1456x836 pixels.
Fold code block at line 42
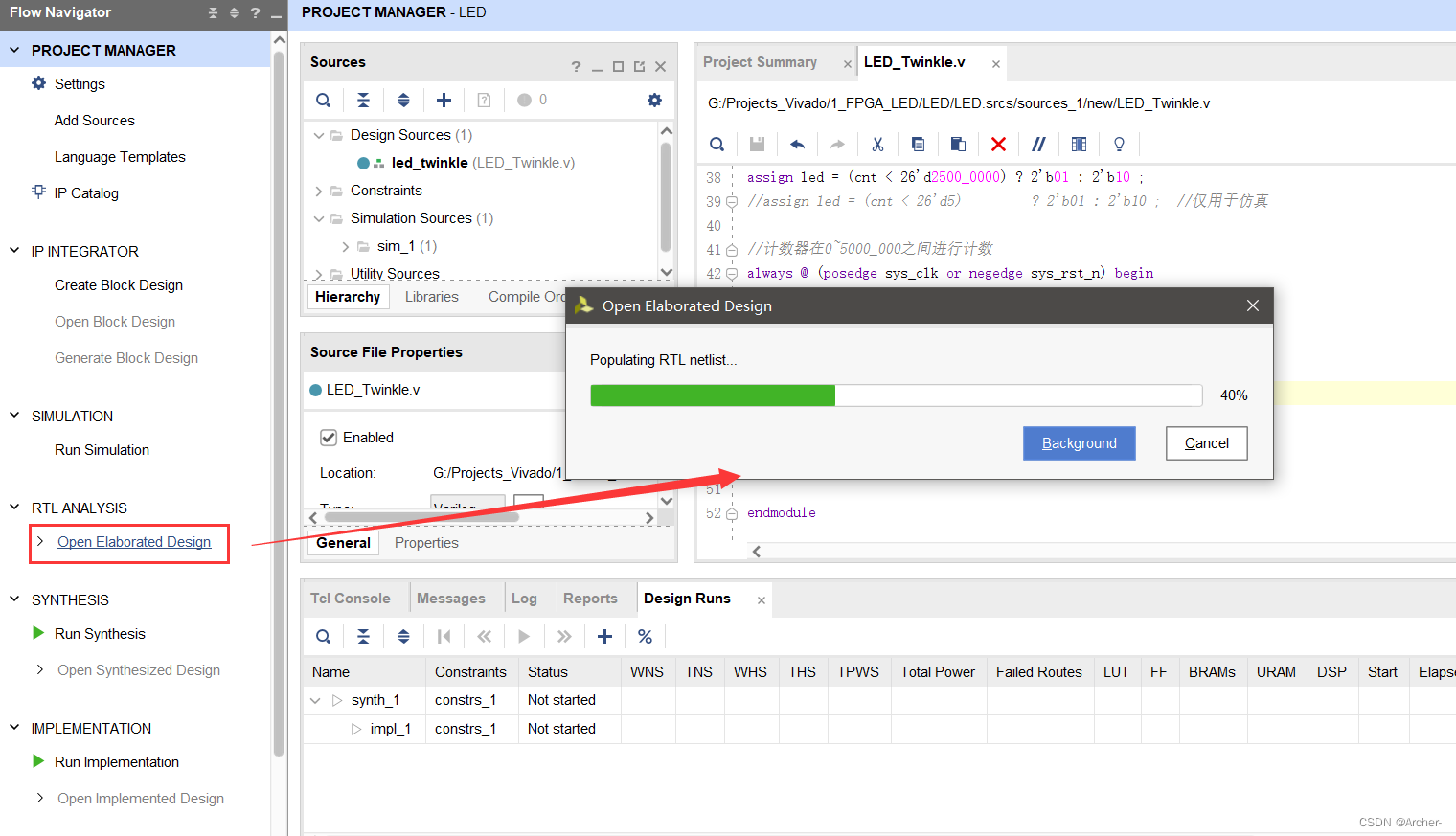732,274
